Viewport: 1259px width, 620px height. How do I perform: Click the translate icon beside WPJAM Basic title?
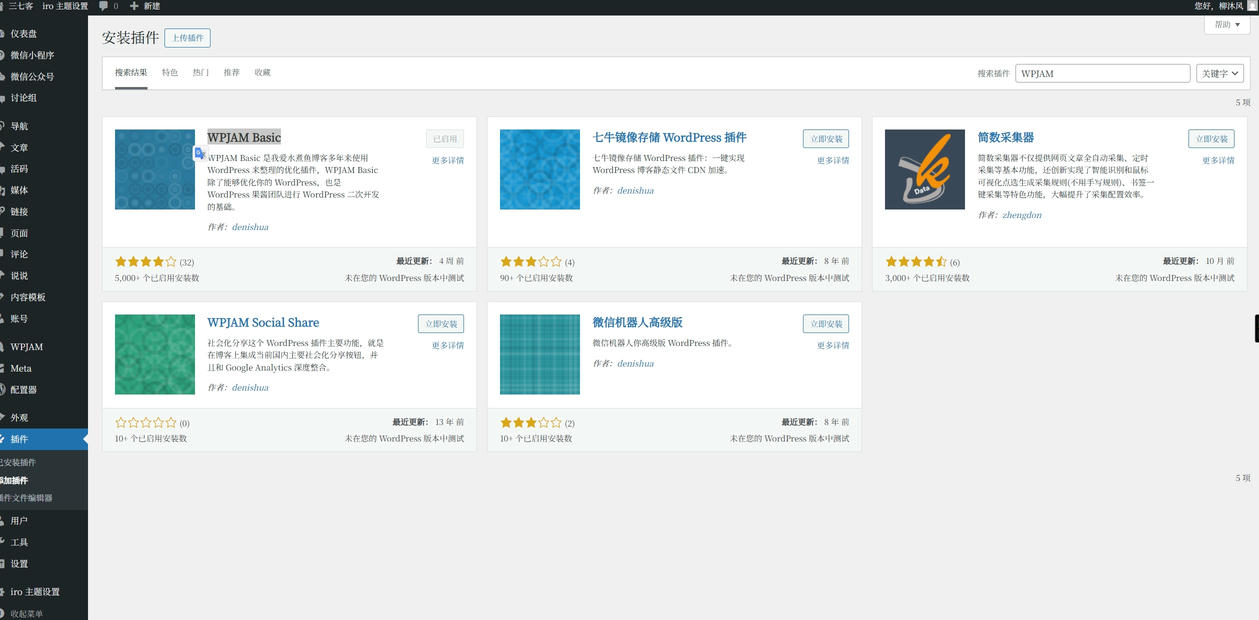(200, 153)
